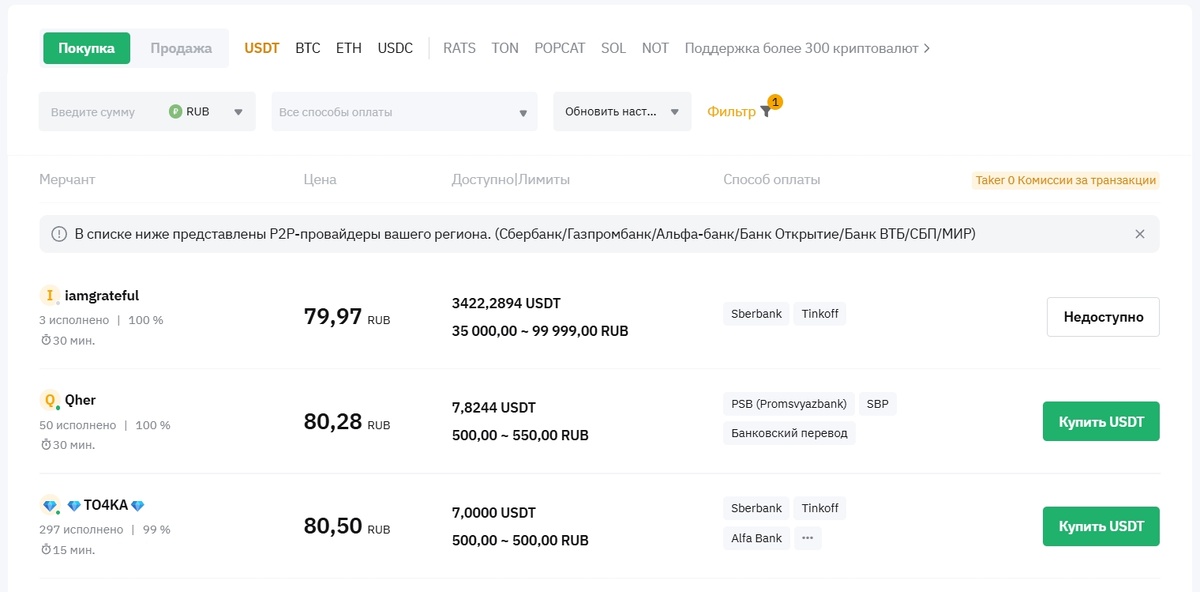This screenshot has width=1200, height=592.
Task: Buy USDT from TO4KA merchant
Action: 1101,526
